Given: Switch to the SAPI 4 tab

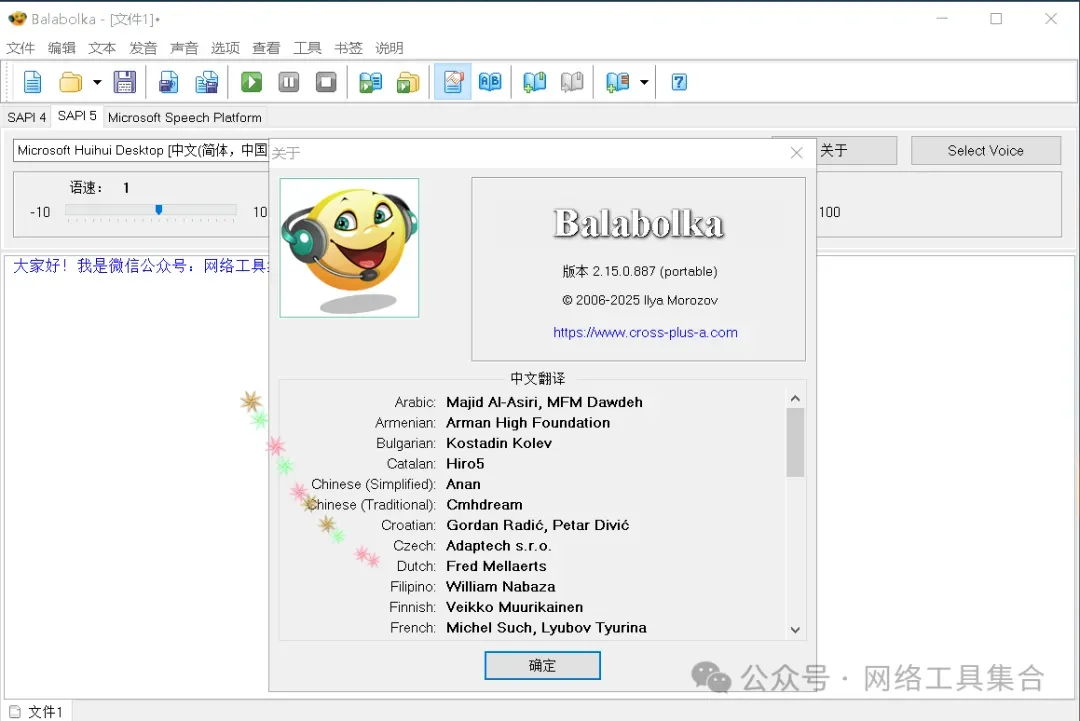Looking at the screenshot, I should tap(26, 118).
